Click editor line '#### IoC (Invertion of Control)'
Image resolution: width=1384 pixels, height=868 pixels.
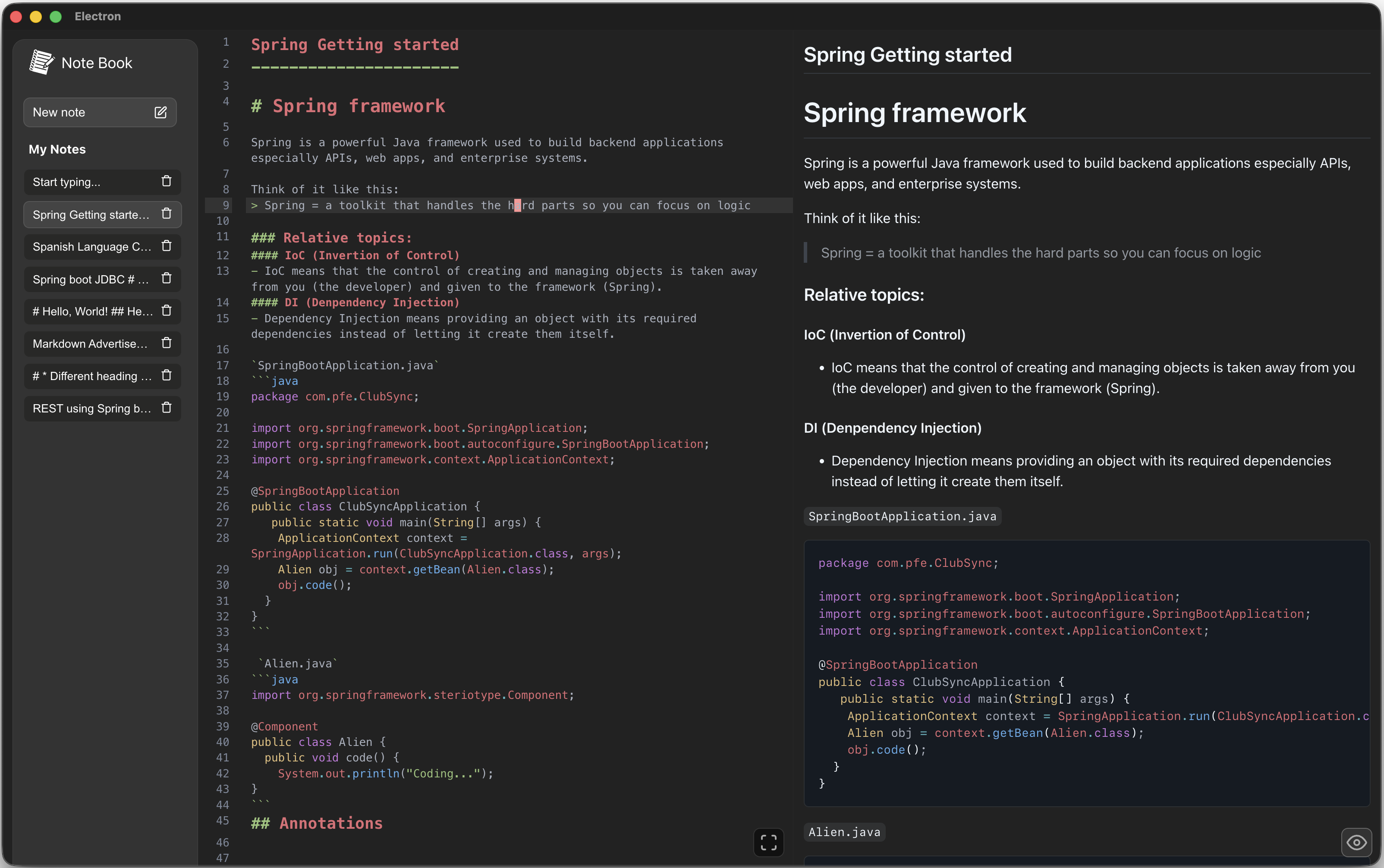coord(355,255)
